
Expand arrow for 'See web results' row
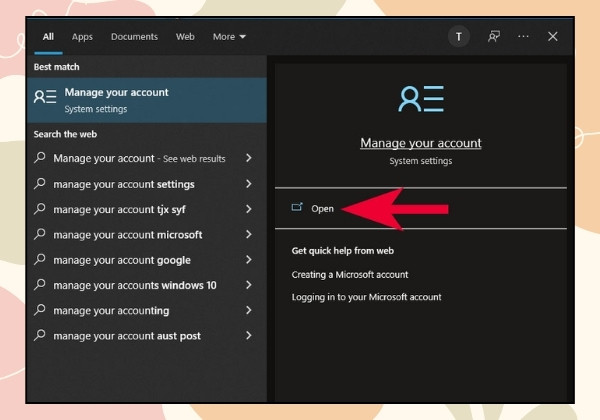[249, 158]
